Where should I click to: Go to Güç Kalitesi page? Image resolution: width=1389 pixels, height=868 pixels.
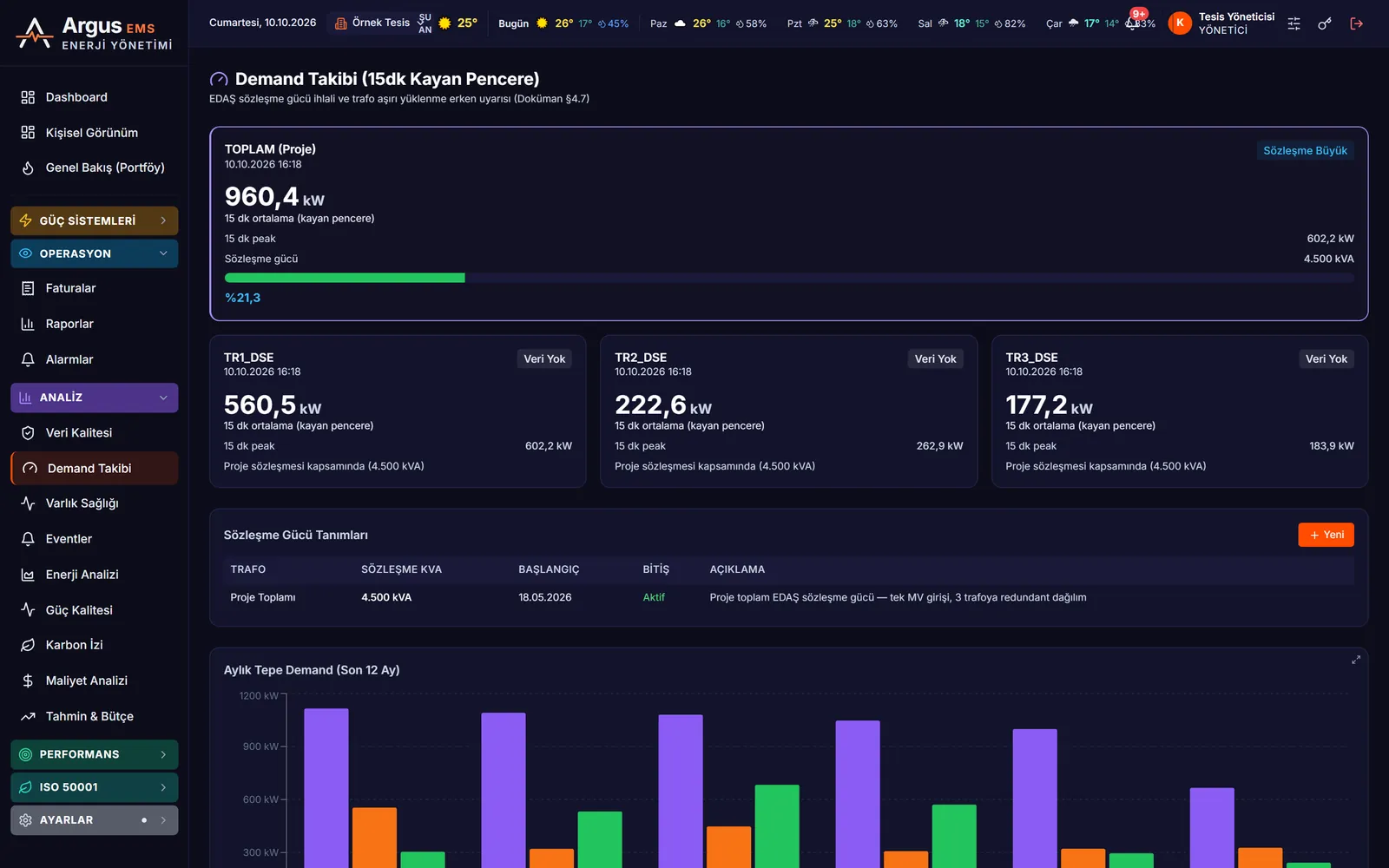pos(95,610)
